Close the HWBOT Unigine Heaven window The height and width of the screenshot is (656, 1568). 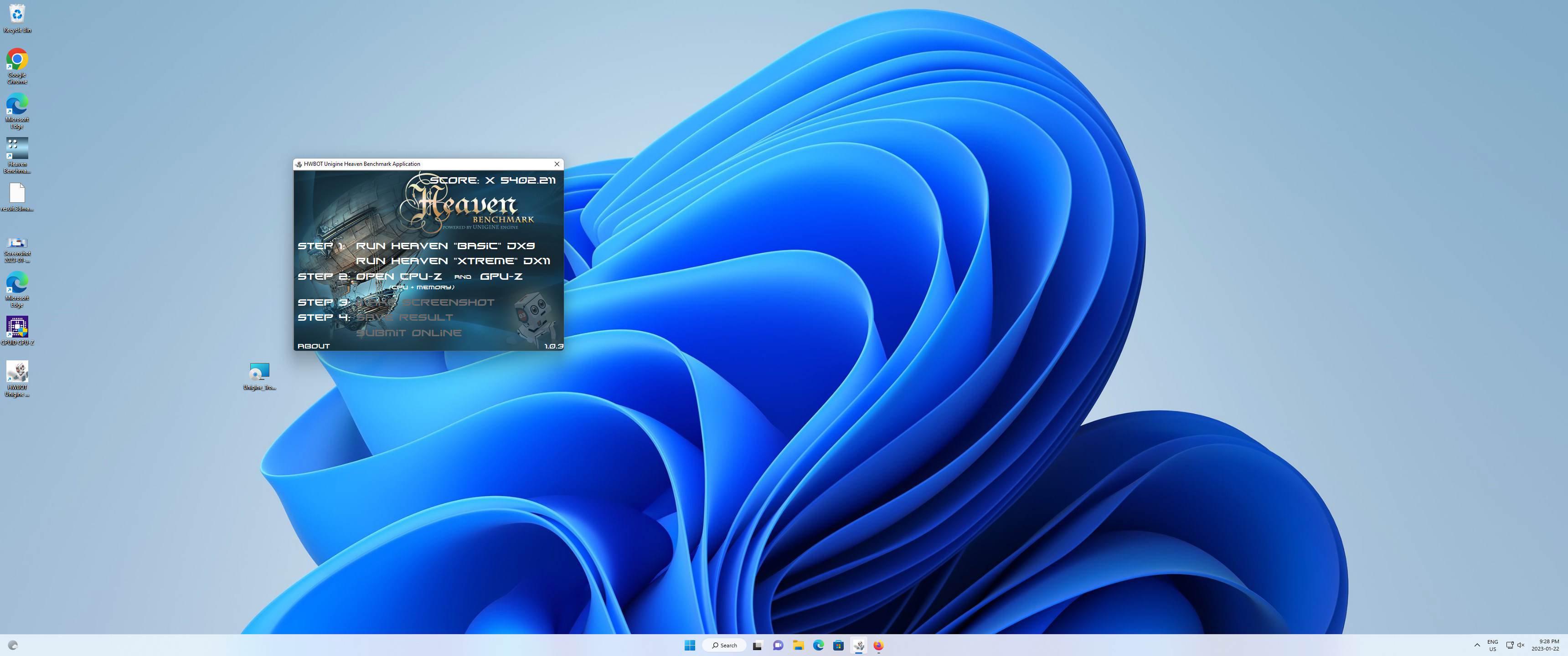point(557,164)
